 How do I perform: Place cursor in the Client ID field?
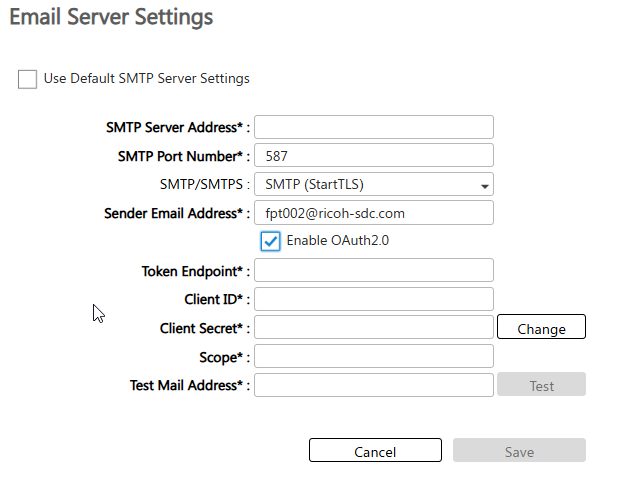coord(374,299)
